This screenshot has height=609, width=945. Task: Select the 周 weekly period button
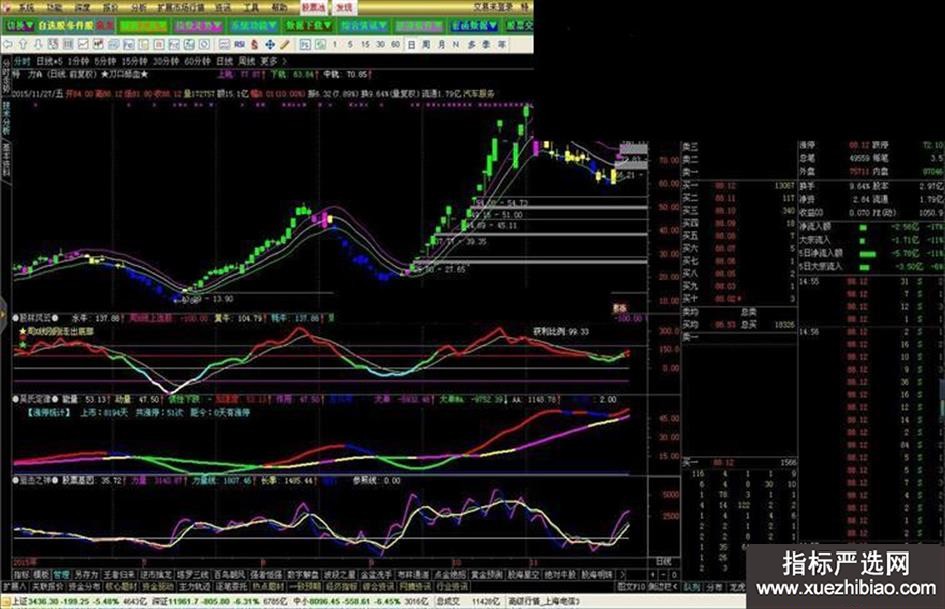tap(426, 44)
